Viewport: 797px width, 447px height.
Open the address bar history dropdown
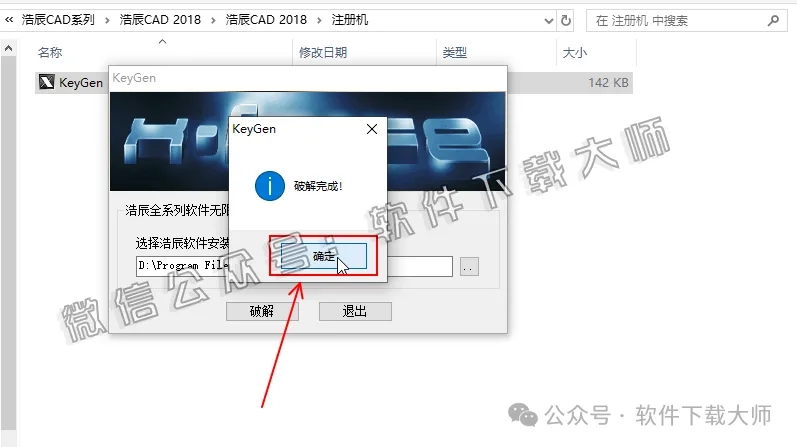click(x=548, y=21)
